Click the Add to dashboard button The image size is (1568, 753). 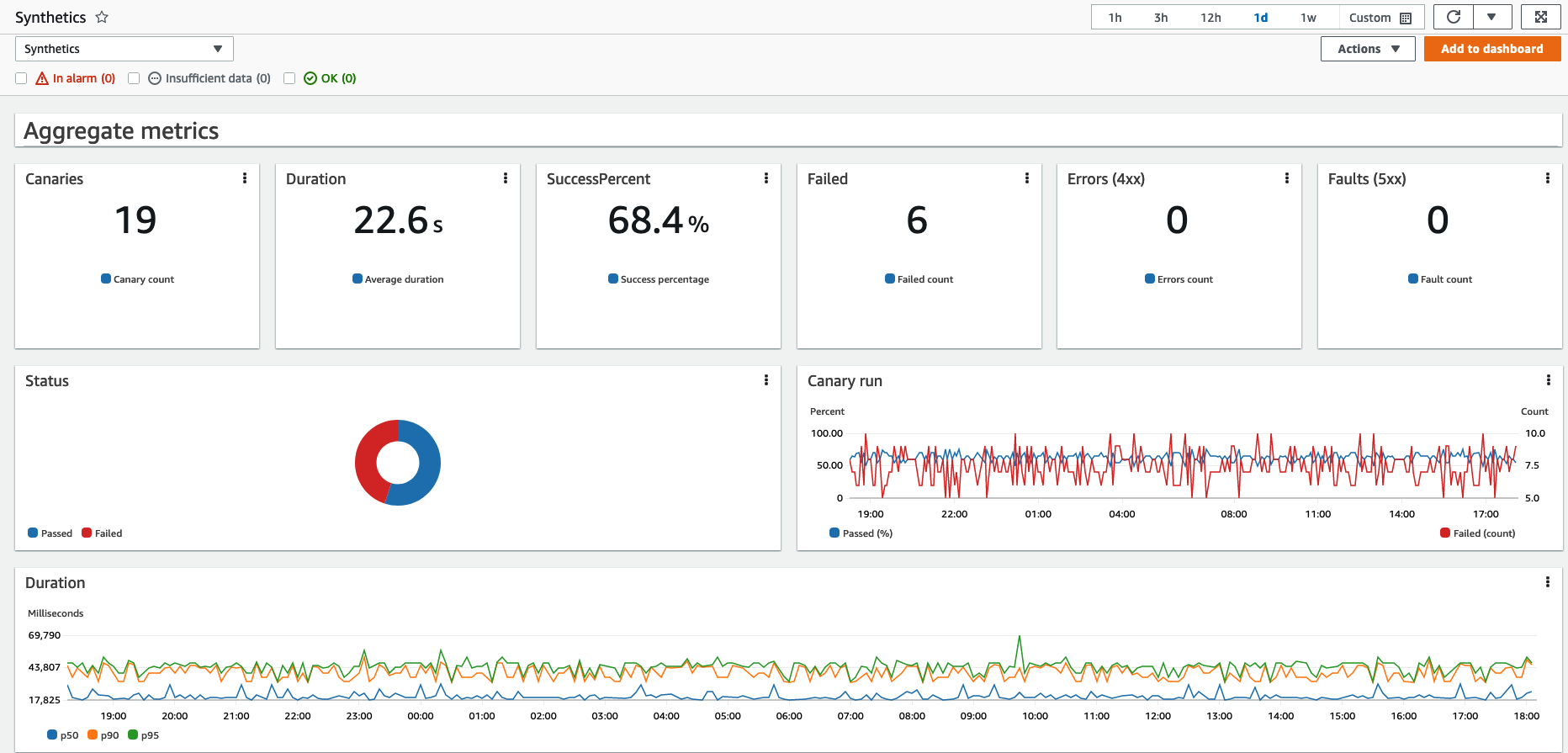[1492, 49]
